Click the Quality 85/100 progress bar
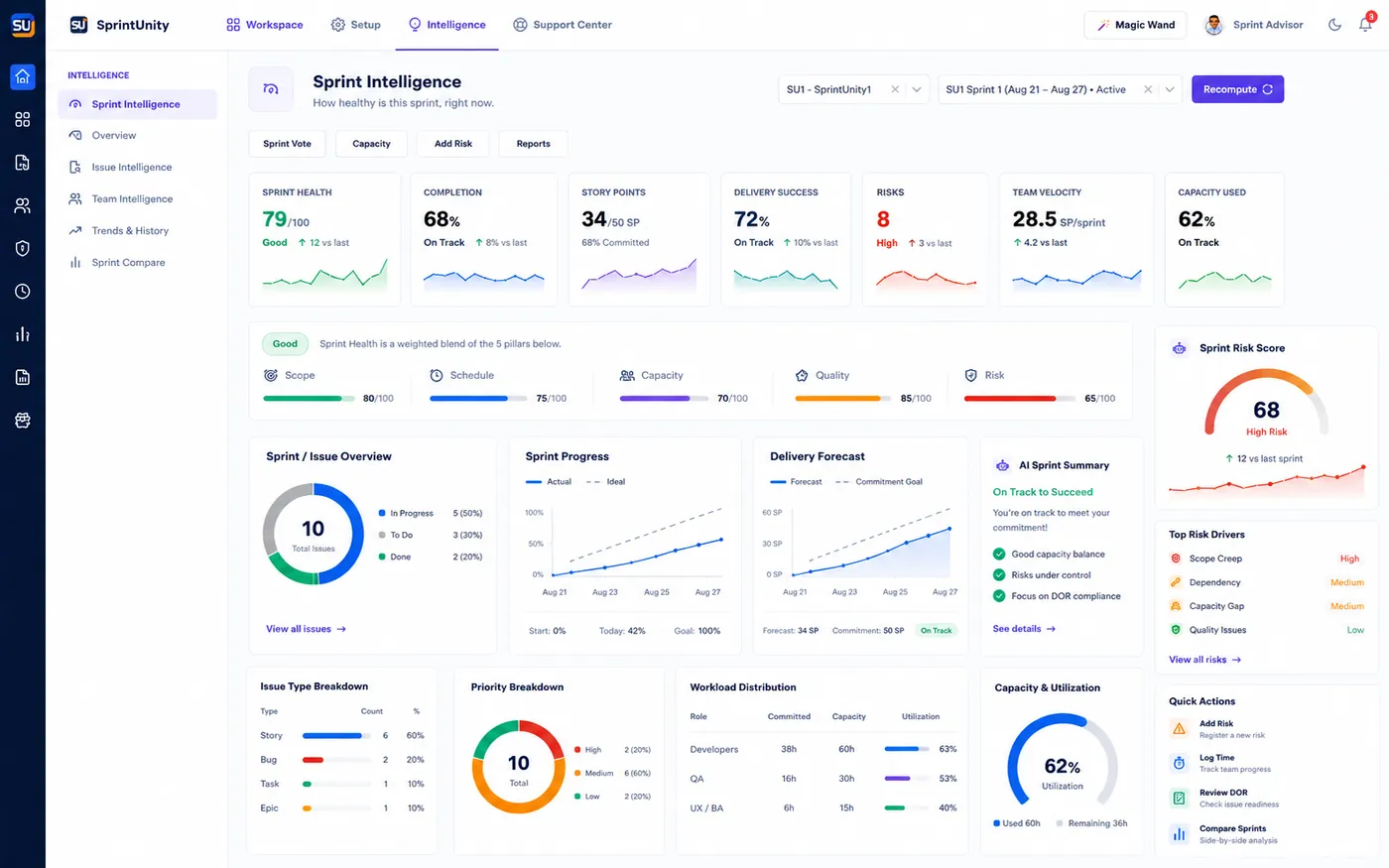Viewport: 1389px width, 868px height. point(841,399)
